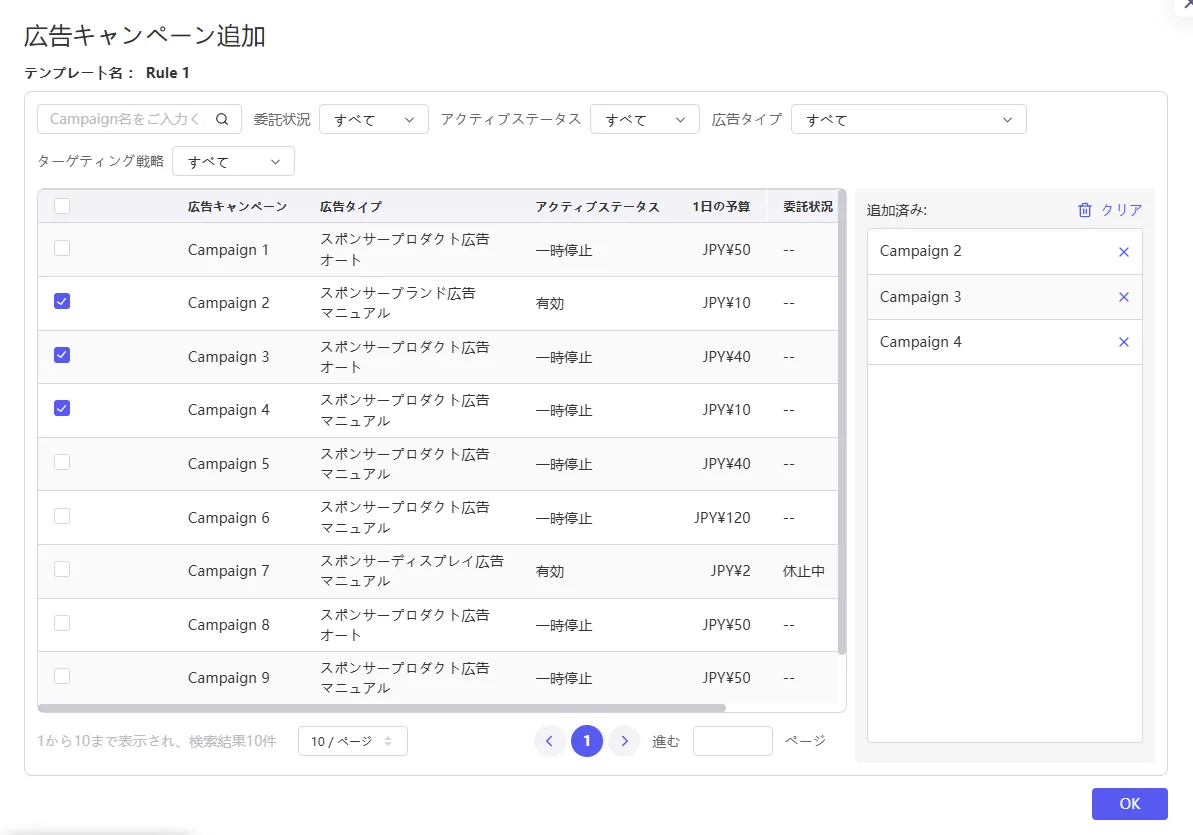Check the Campaign 1 checkbox
Screen dimensions: 1193x835
click(62, 248)
